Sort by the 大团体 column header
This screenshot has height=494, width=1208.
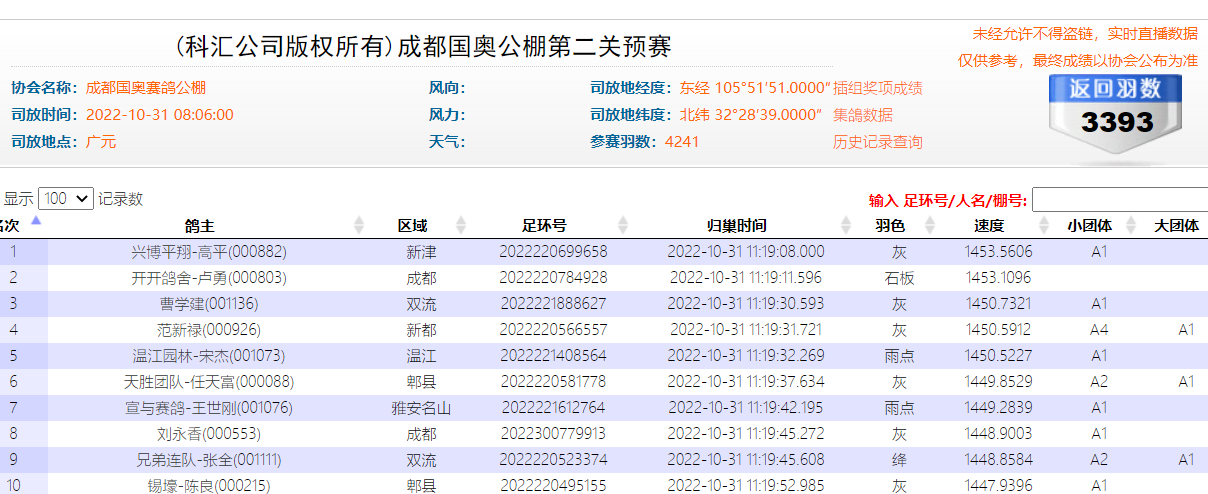click(1176, 225)
